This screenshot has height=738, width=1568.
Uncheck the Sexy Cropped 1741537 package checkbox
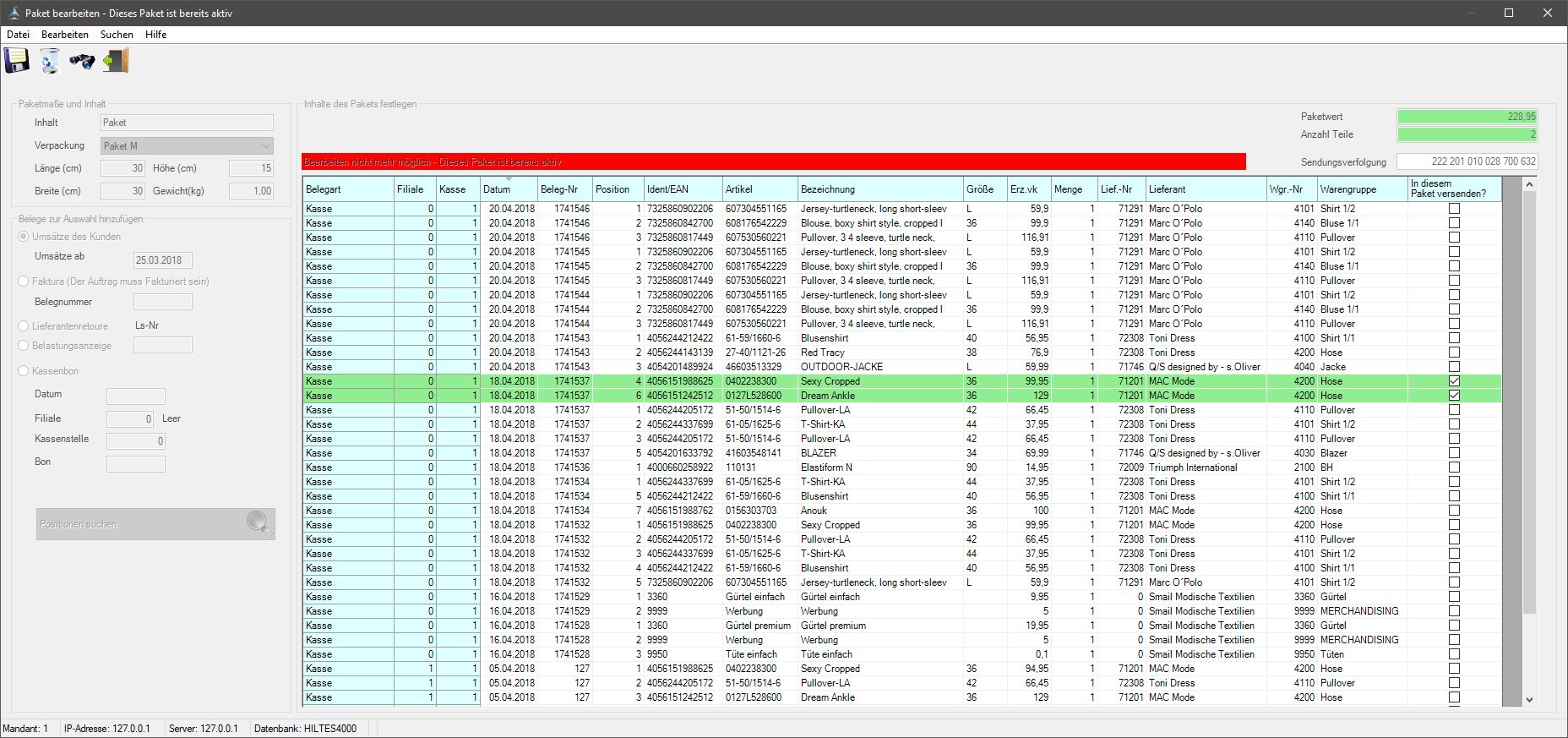(1454, 381)
